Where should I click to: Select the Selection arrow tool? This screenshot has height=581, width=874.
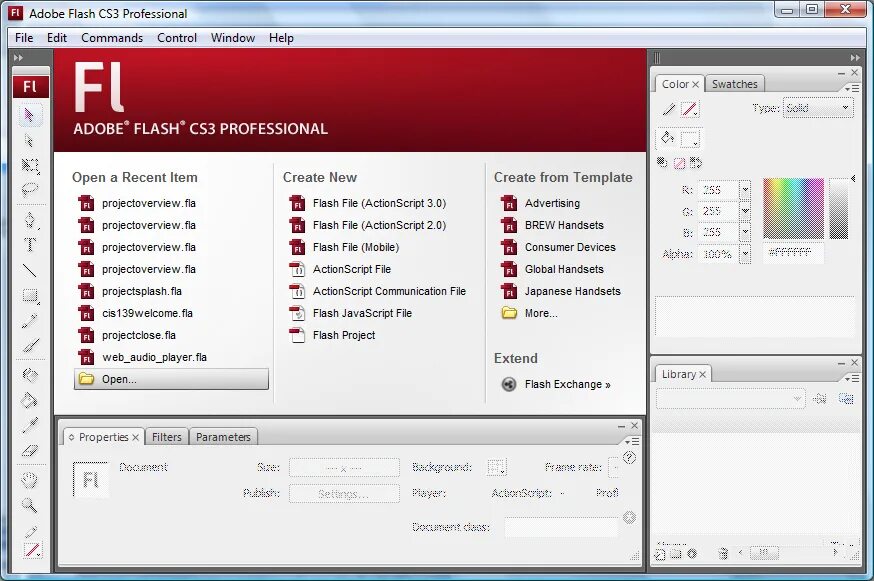[29, 115]
